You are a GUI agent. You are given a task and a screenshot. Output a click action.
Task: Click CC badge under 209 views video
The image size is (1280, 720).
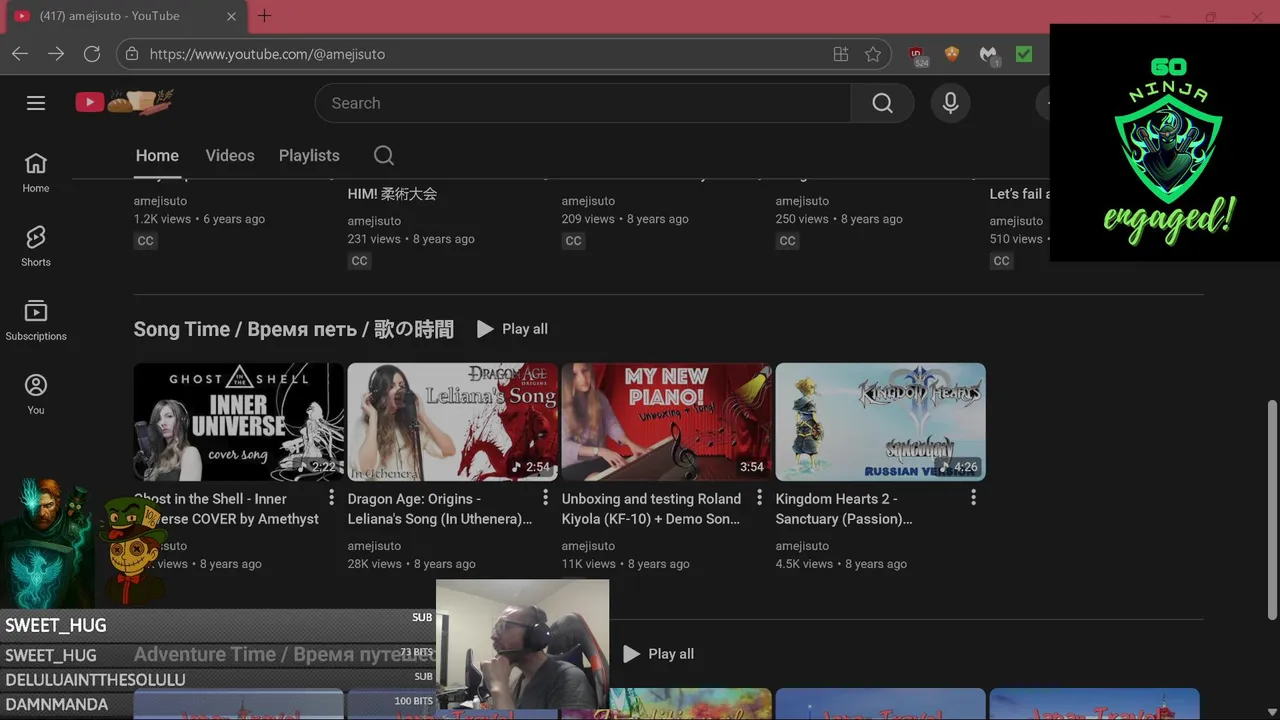(x=573, y=240)
